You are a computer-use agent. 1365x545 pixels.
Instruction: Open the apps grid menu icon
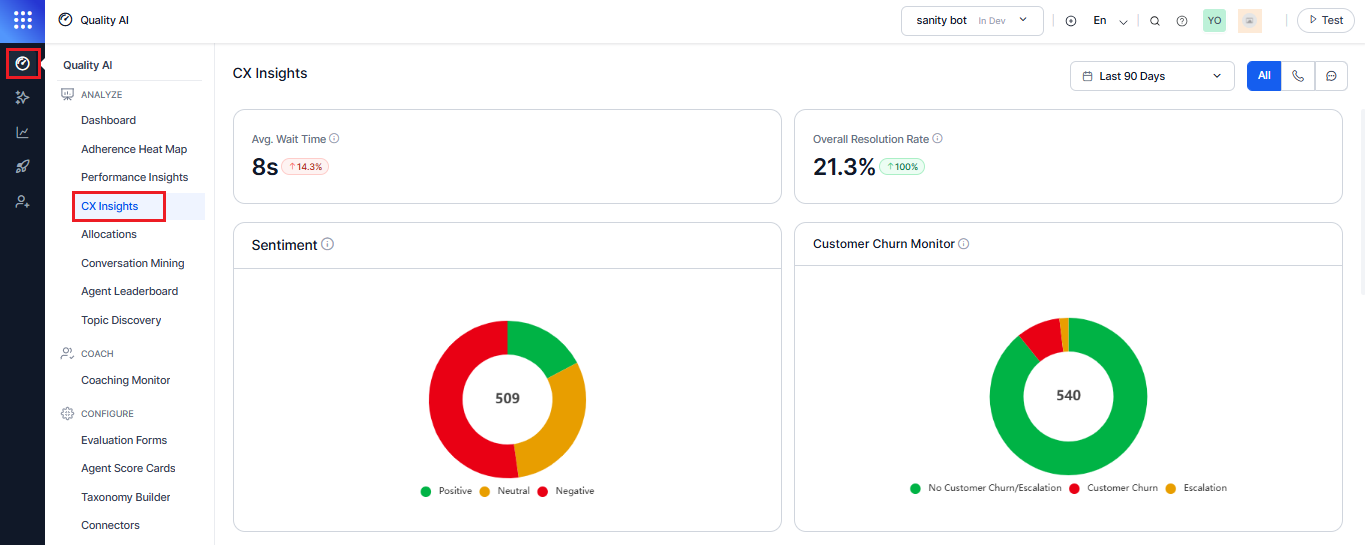point(22,20)
